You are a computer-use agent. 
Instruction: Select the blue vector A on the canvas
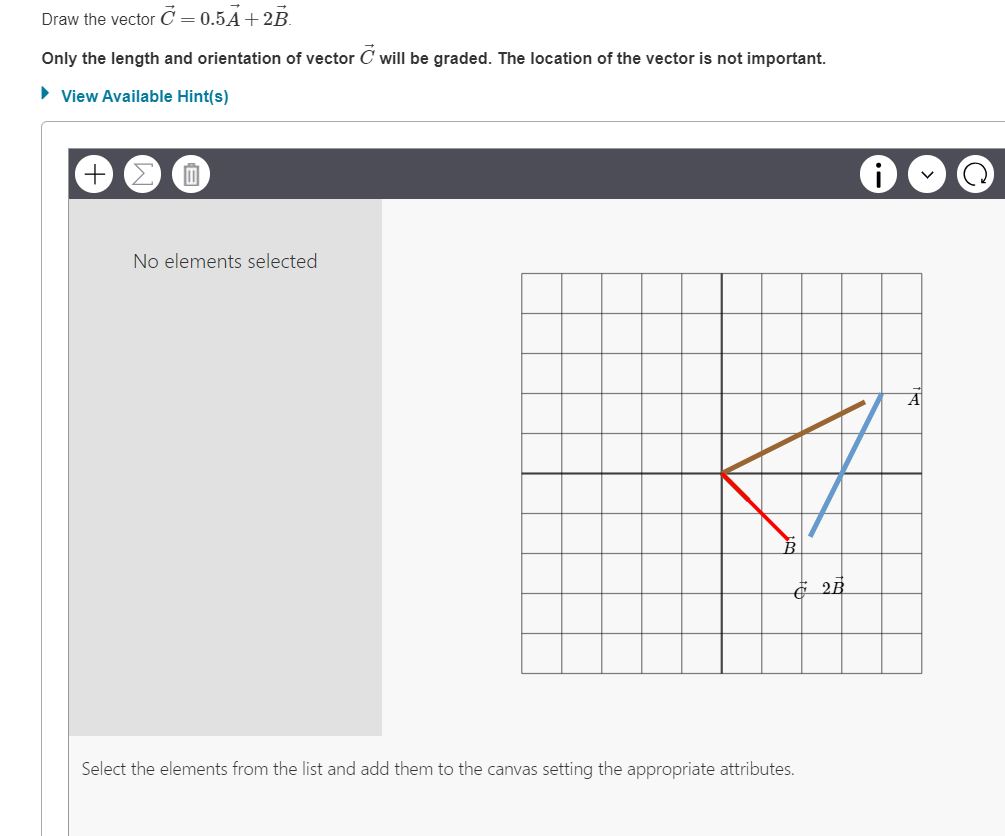pos(845,465)
